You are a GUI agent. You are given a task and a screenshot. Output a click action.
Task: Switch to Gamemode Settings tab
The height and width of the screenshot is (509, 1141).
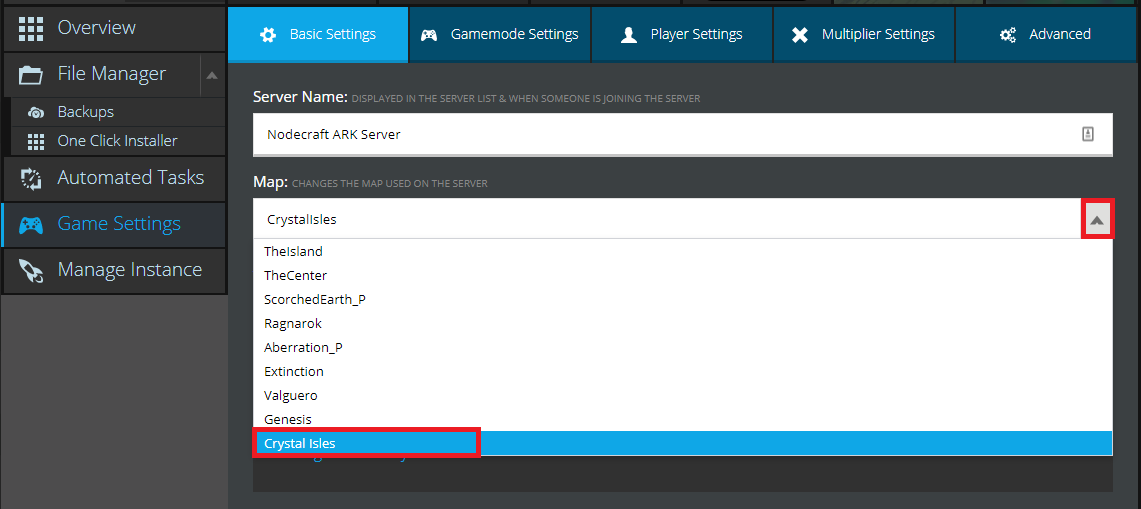[x=500, y=34]
